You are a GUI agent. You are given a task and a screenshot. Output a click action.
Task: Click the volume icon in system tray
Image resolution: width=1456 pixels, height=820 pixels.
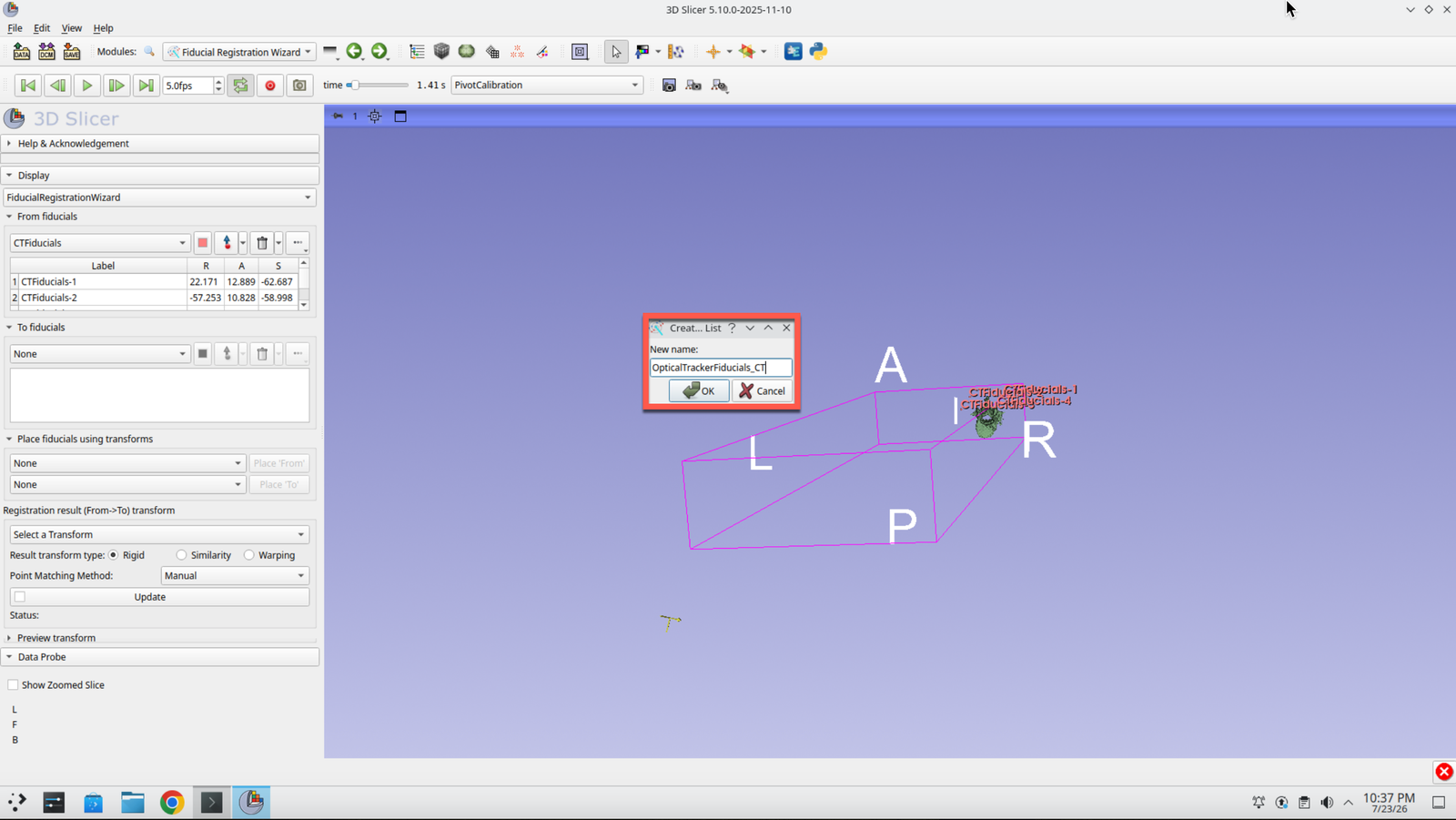[1327, 802]
